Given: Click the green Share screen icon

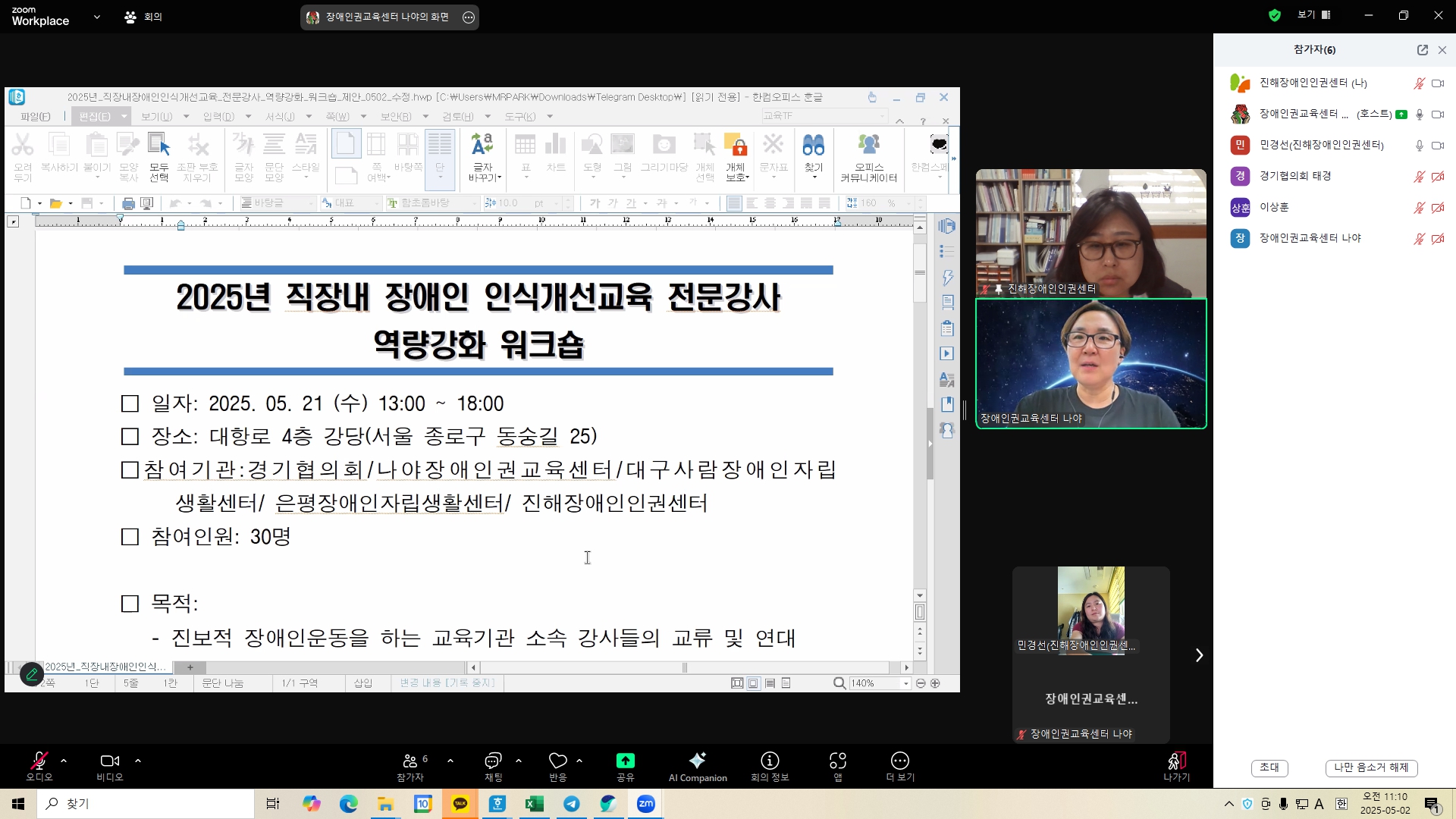Looking at the screenshot, I should click(625, 761).
